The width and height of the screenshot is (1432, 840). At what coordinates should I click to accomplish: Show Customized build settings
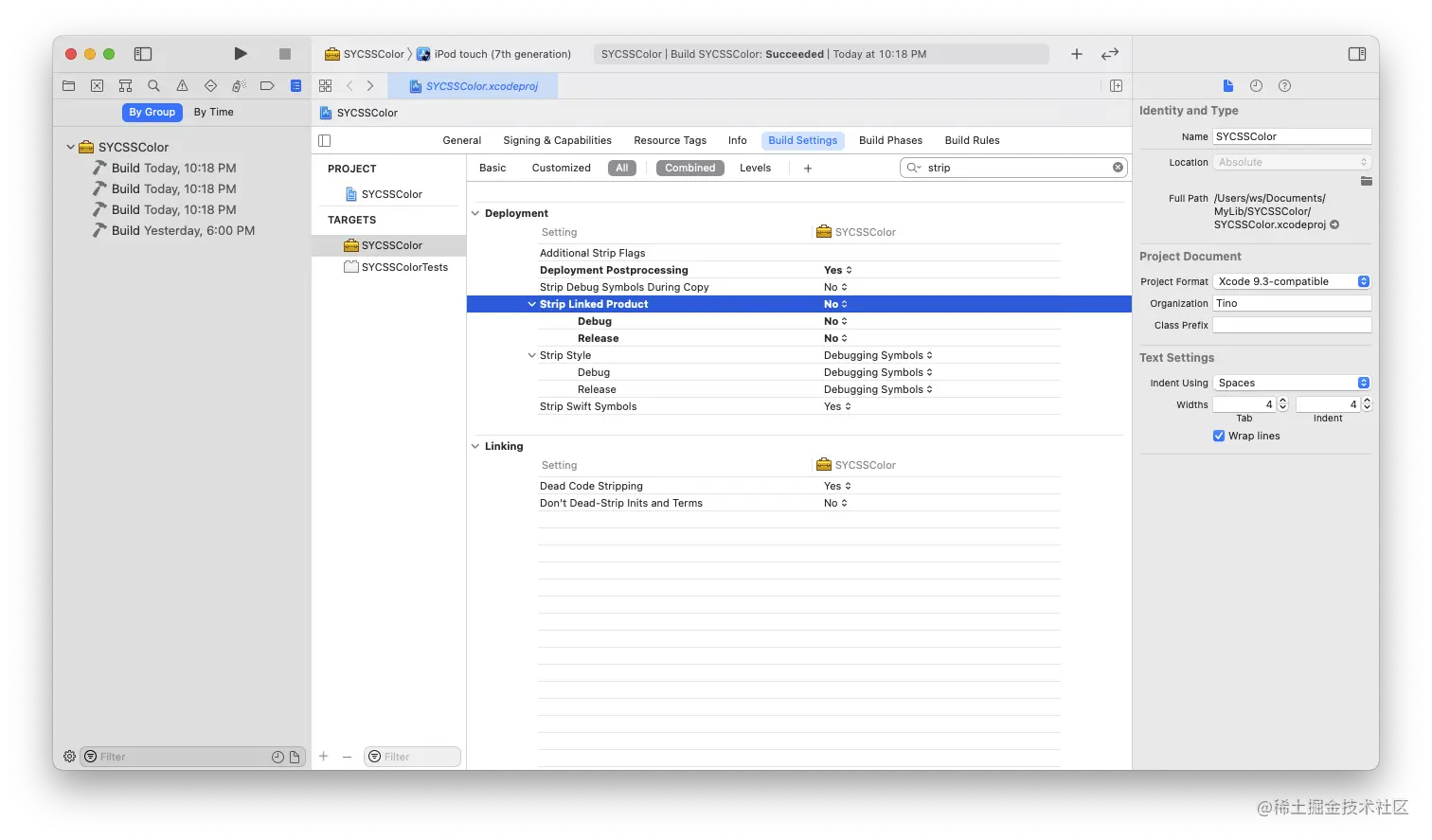click(561, 168)
